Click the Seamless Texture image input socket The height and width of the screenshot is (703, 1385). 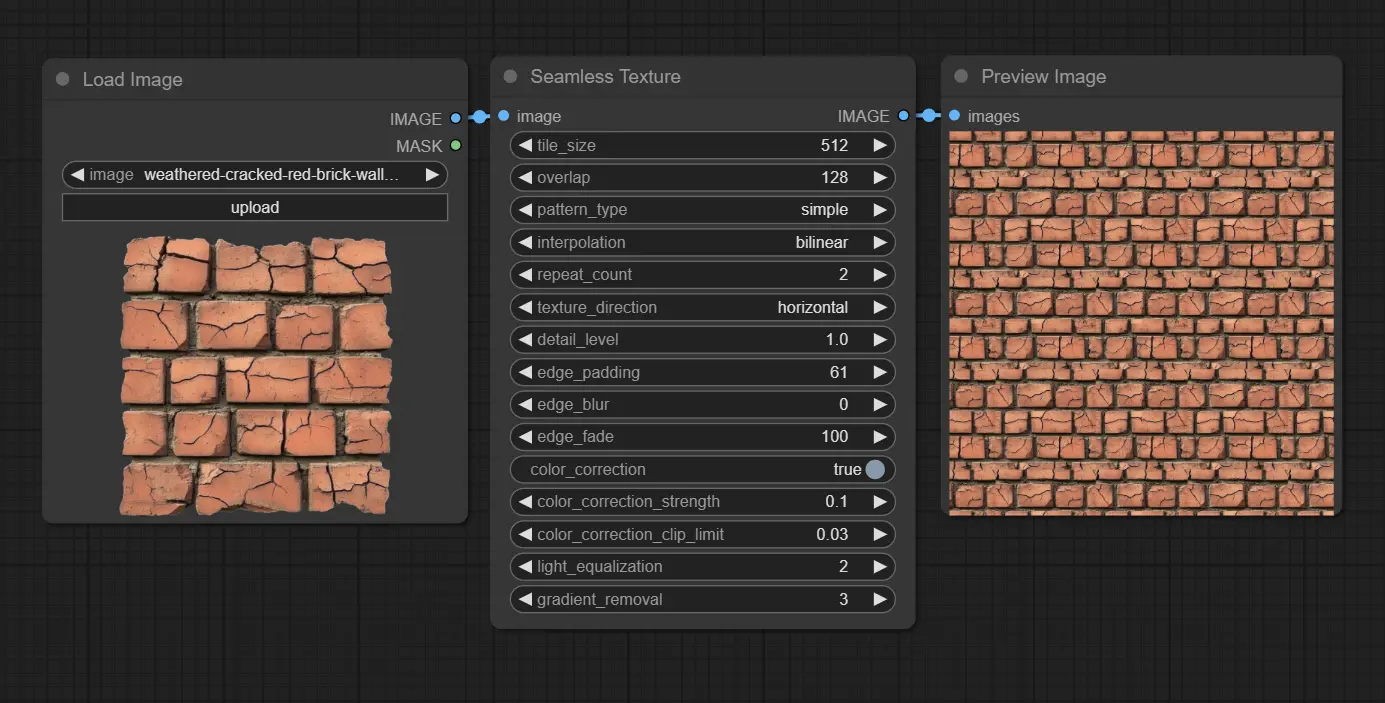click(504, 116)
